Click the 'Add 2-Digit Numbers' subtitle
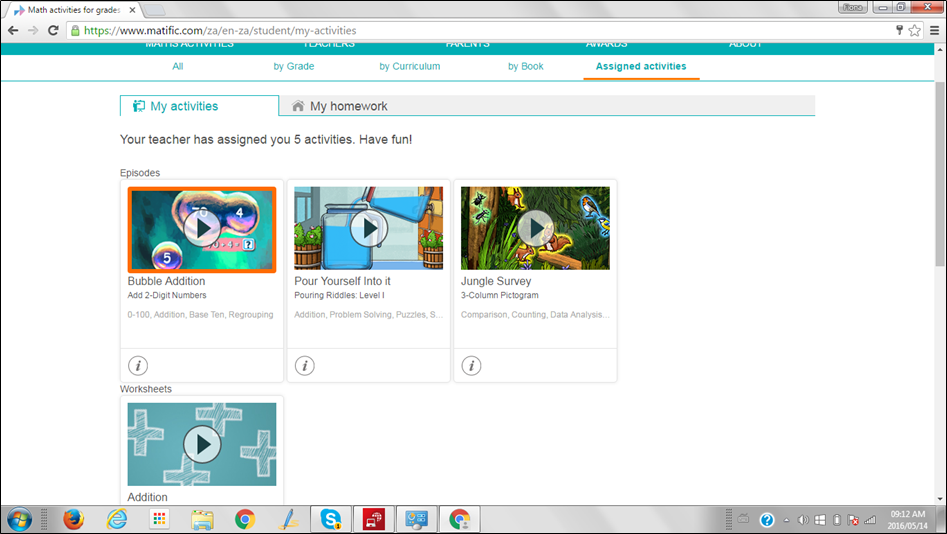 (167, 295)
